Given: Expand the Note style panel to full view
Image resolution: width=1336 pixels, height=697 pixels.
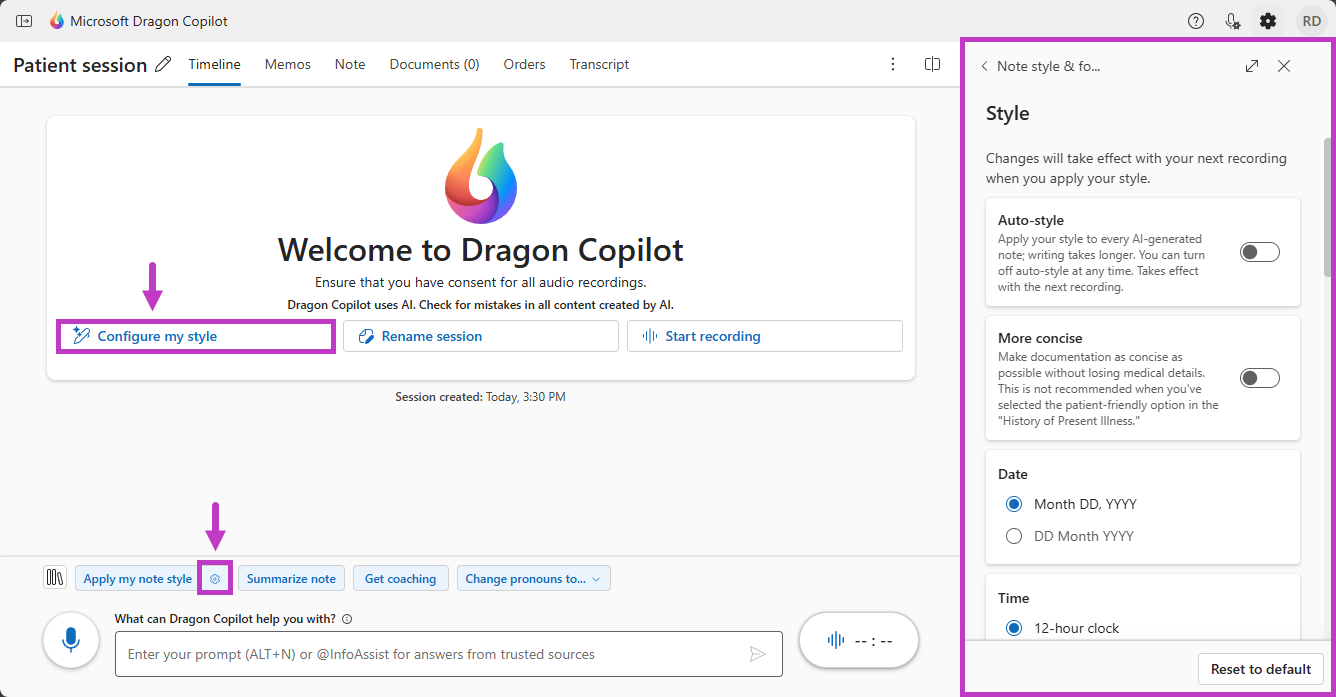Looking at the screenshot, I should click(x=1251, y=65).
